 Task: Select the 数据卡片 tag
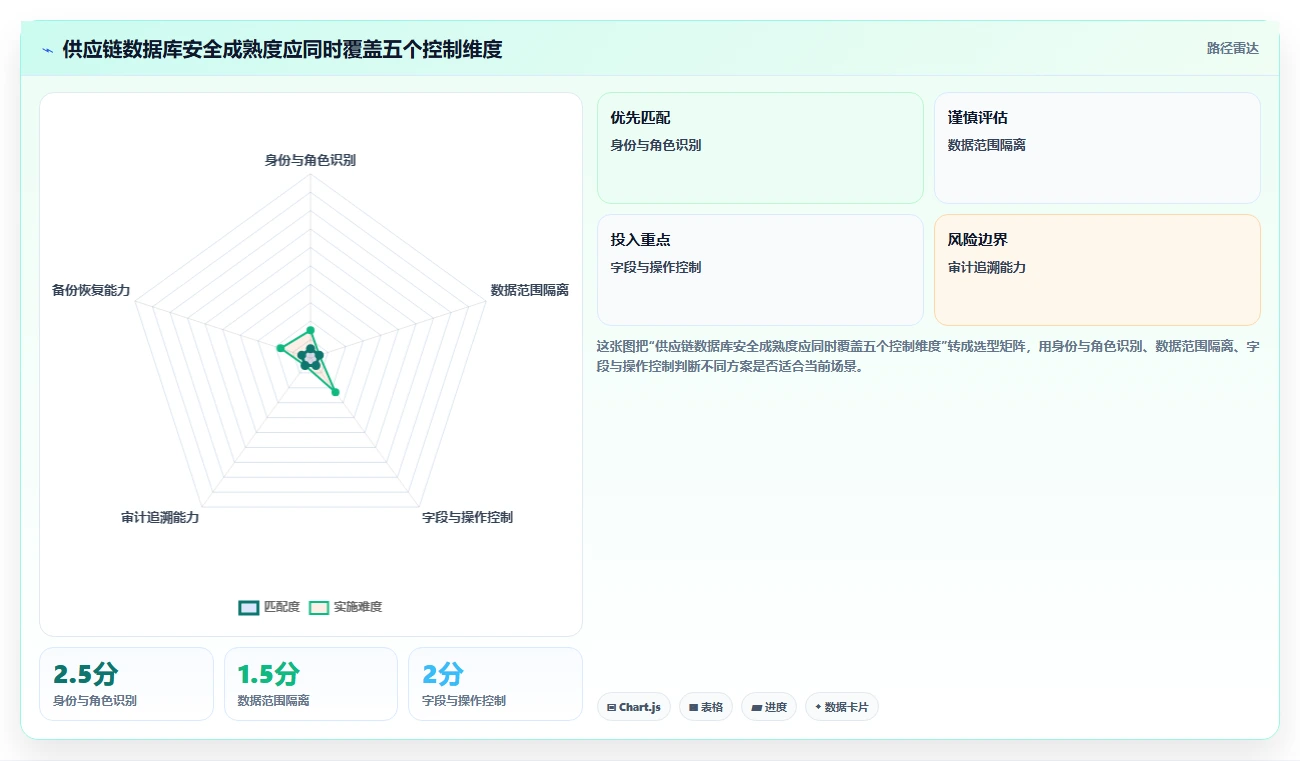click(x=842, y=707)
